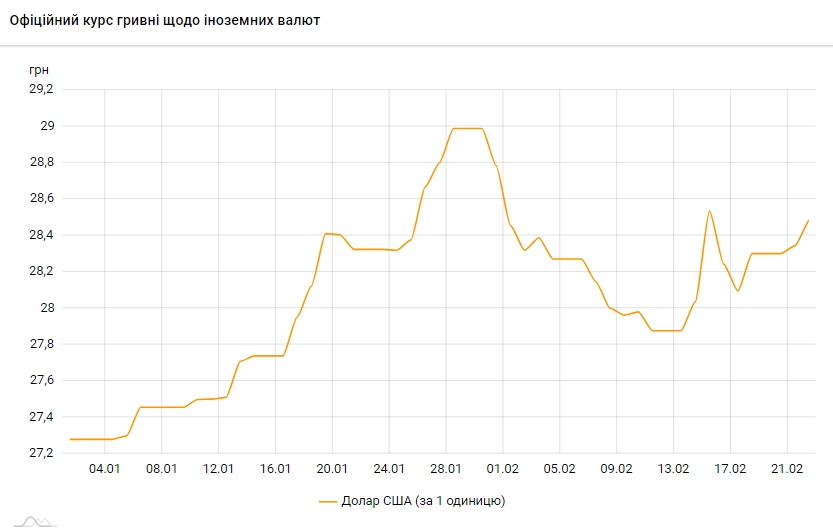Viewport: 833px width, 529px height.
Task: Click the 27,2 y-axis value label
Action: coord(41,453)
